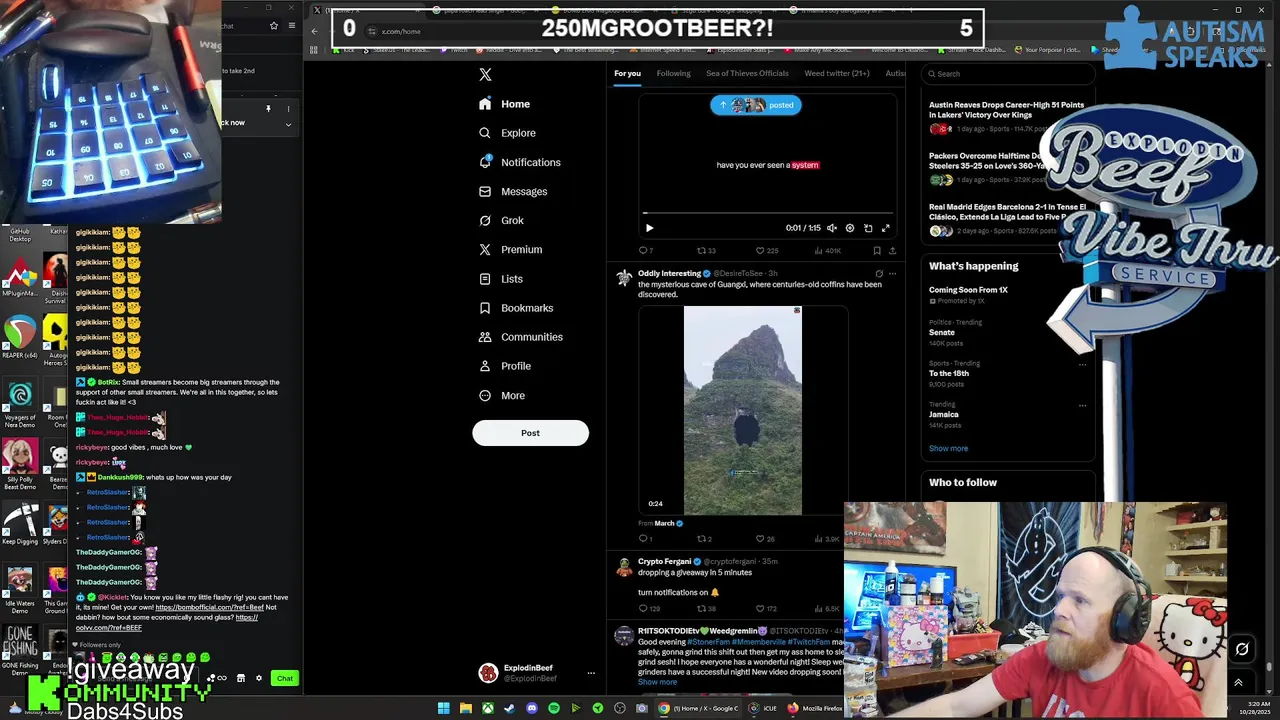
Task: Open more options on Oddly Interesting post
Action: pyautogui.click(x=892, y=274)
